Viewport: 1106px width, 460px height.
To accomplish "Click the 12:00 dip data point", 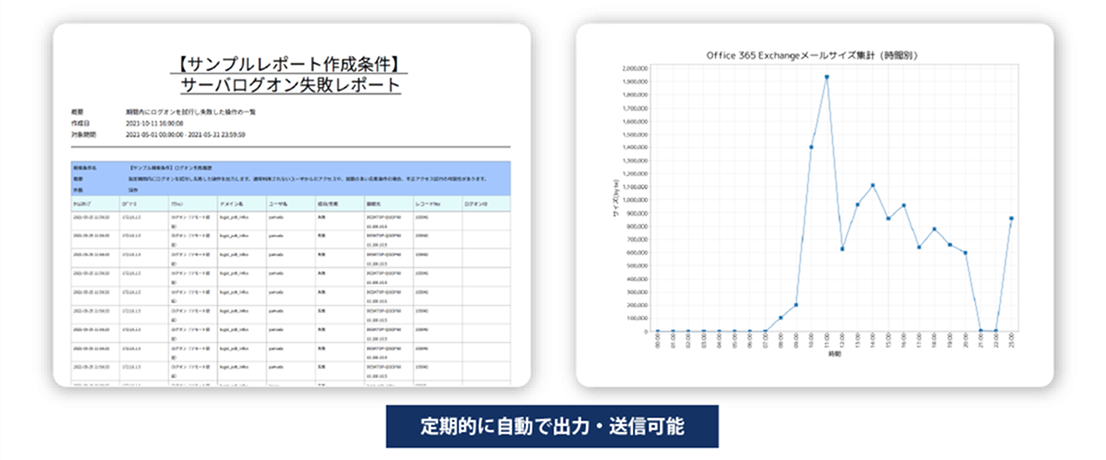I will pos(842,249).
